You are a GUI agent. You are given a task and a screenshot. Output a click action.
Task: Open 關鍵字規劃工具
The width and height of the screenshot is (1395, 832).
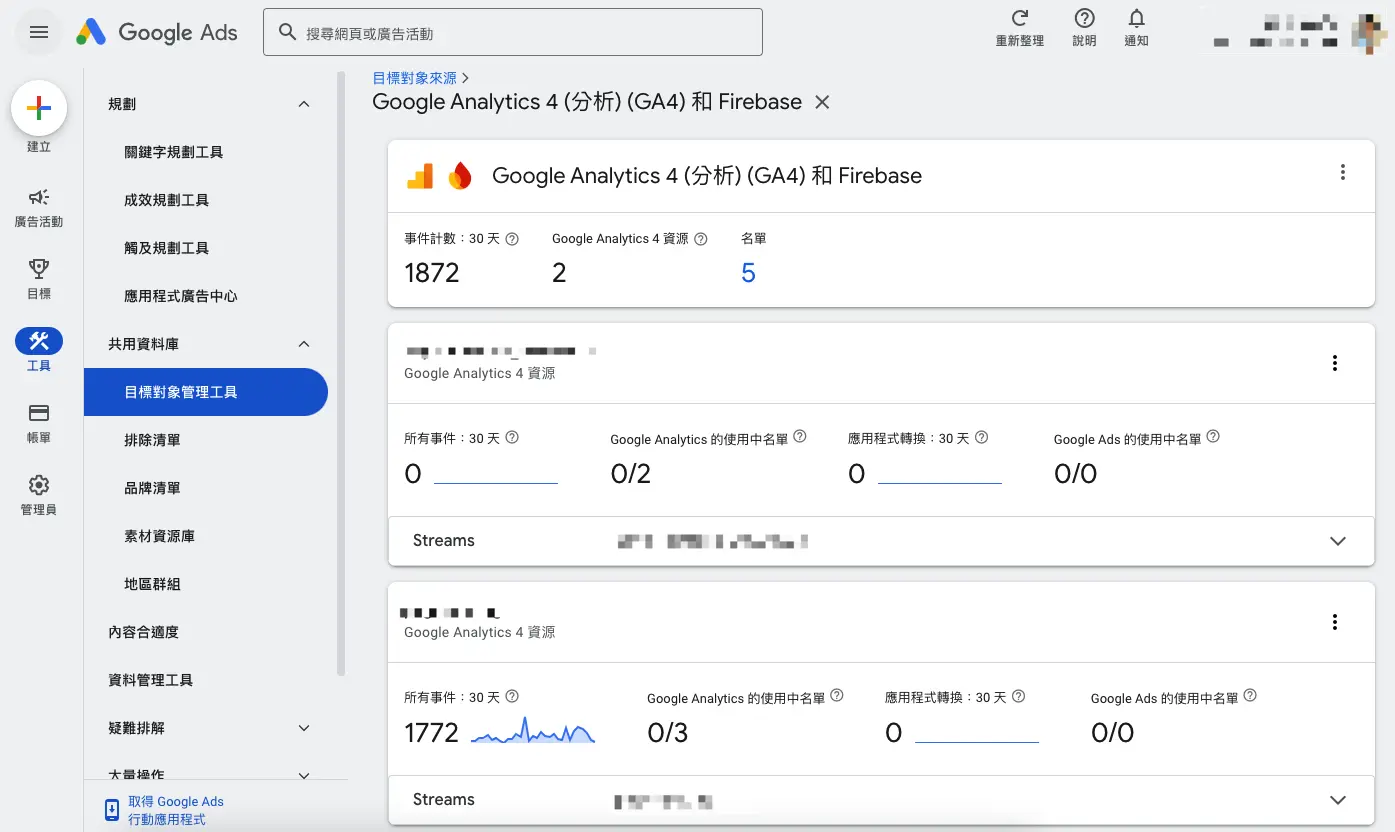click(174, 152)
